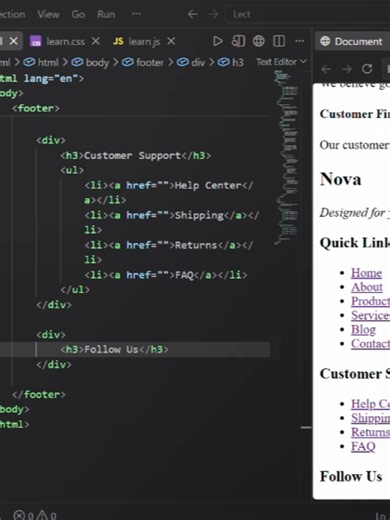This screenshot has height=520, width=390.
Task: Click the closing ul tag line
Action: pos(75,289)
